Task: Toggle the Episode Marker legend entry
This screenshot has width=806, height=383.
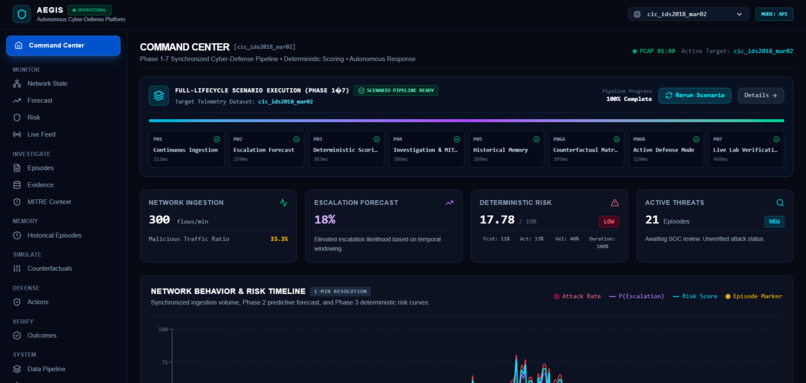Action: [754, 296]
